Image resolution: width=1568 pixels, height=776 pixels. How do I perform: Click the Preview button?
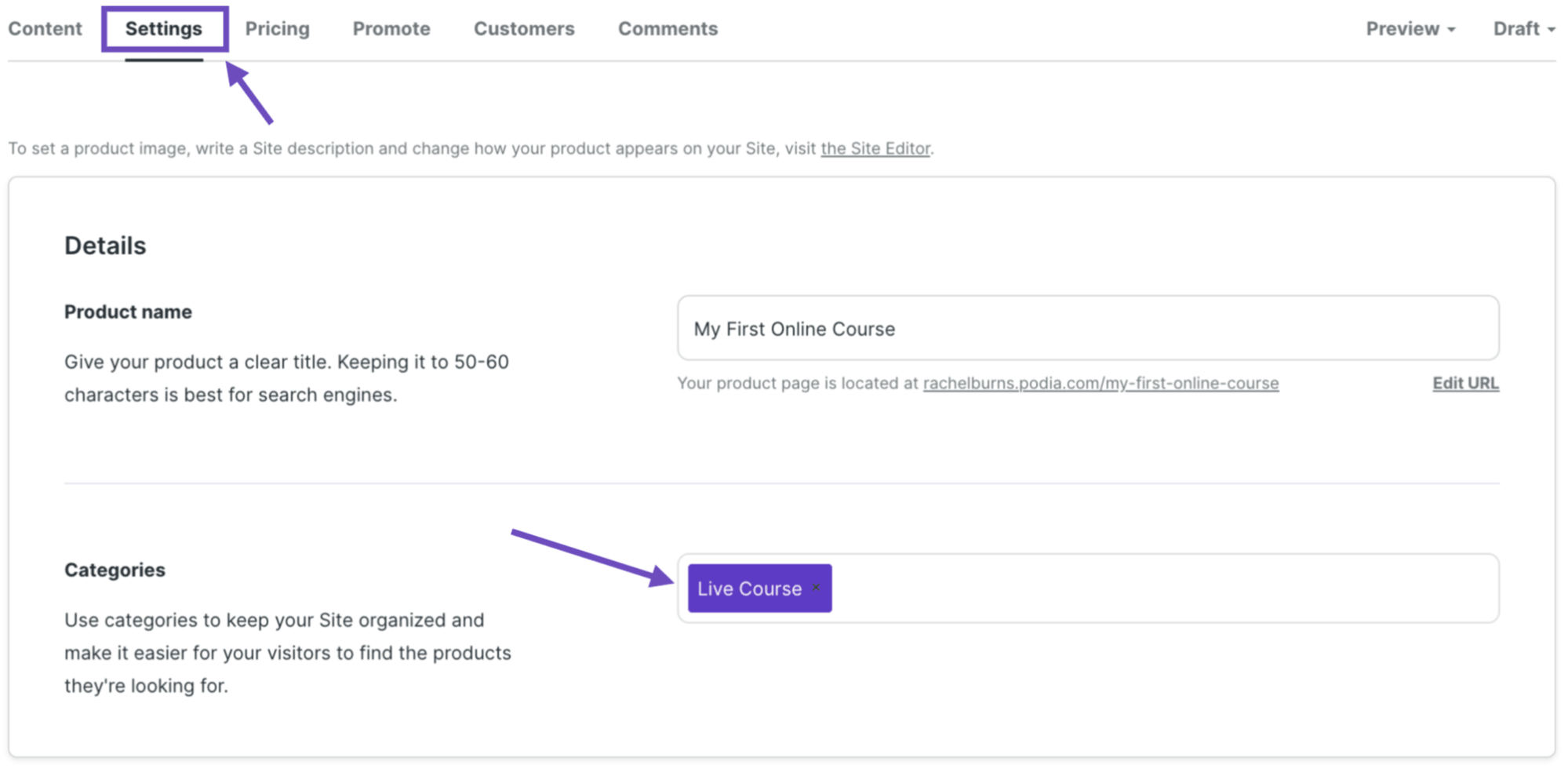[x=1402, y=28]
